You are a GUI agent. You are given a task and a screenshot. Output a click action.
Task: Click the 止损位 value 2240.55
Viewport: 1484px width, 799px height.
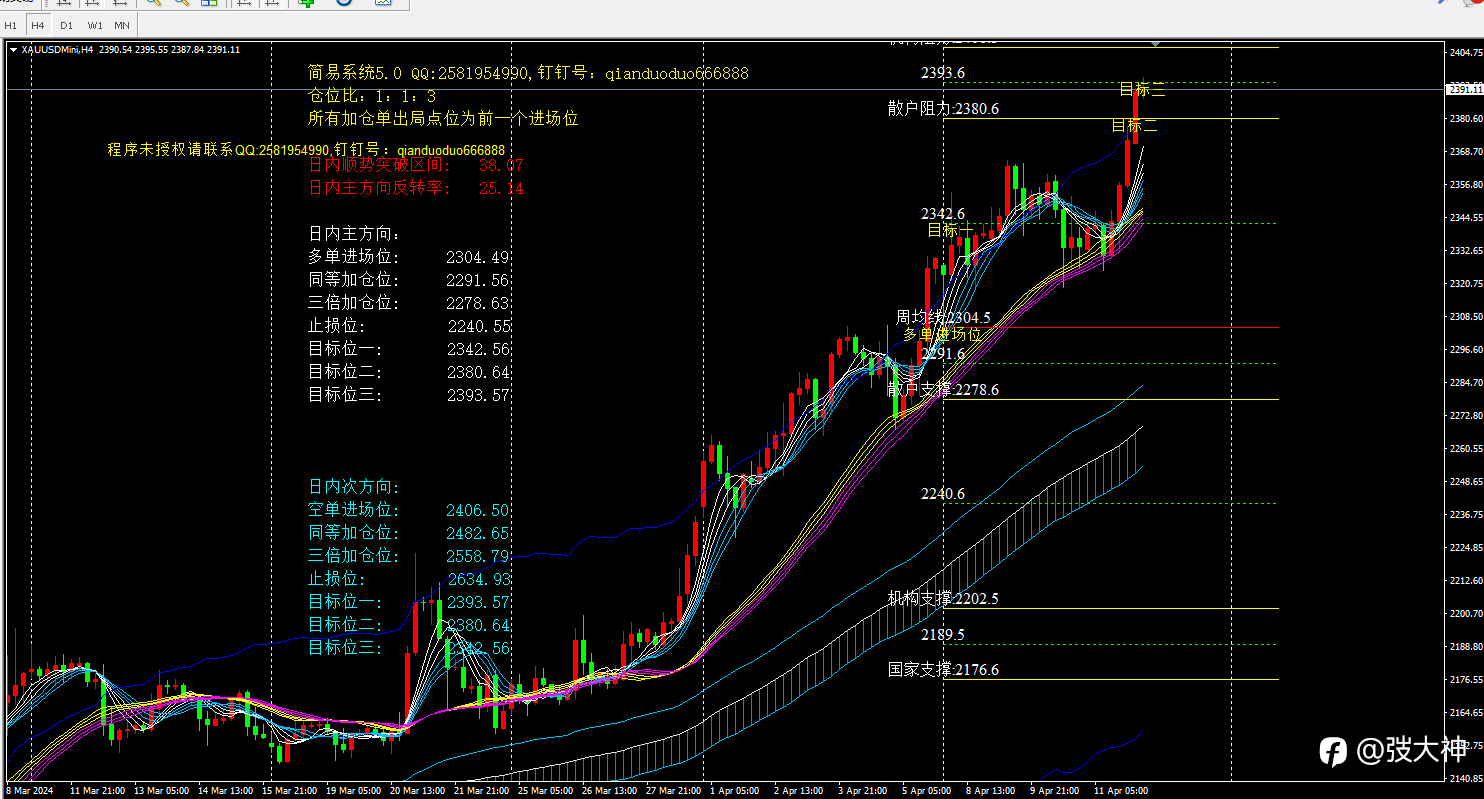480,326
